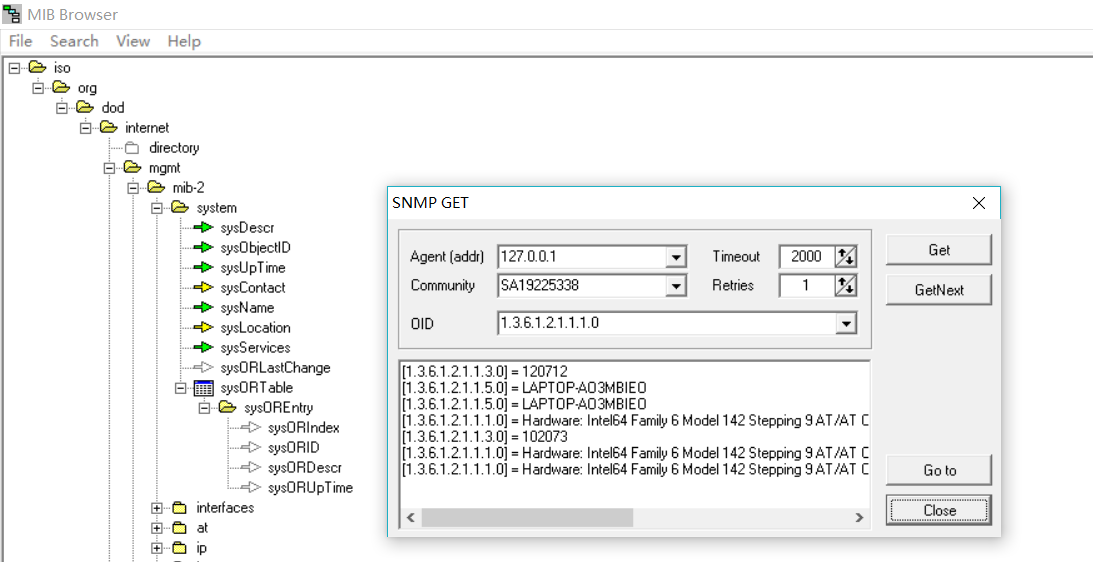Image resolution: width=1093 pixels, height=562 pixels.
Task: Click the iso folder icon
Action: (38, 68)
